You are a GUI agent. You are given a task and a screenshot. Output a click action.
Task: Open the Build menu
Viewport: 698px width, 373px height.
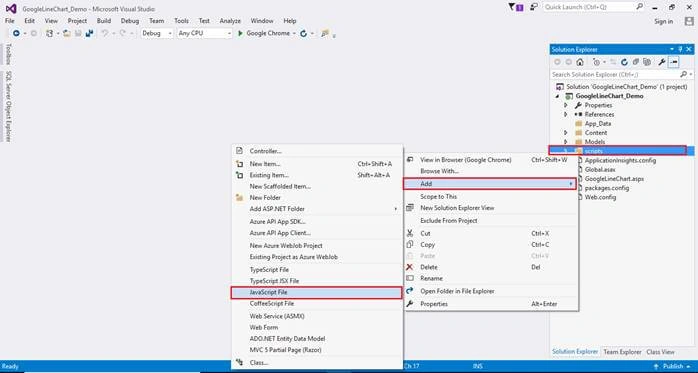coord(104,21)
